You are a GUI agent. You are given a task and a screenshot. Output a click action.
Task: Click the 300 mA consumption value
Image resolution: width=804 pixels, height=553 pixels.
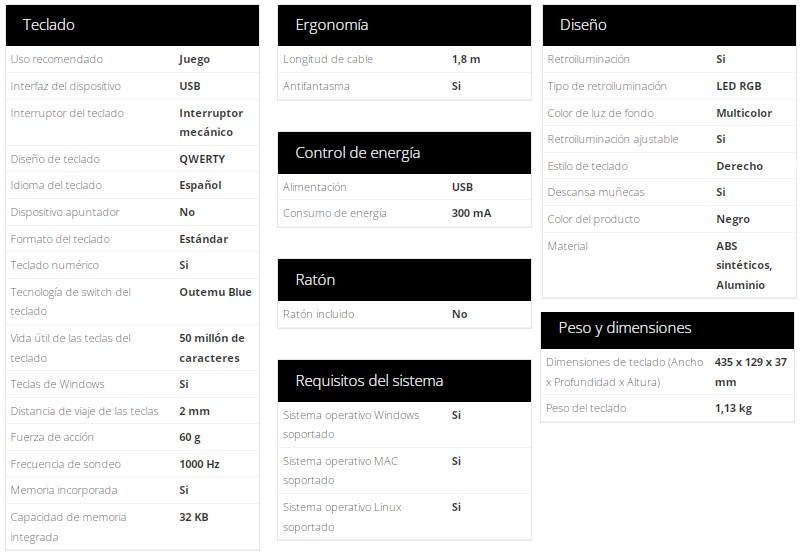(x=471, y=213)
